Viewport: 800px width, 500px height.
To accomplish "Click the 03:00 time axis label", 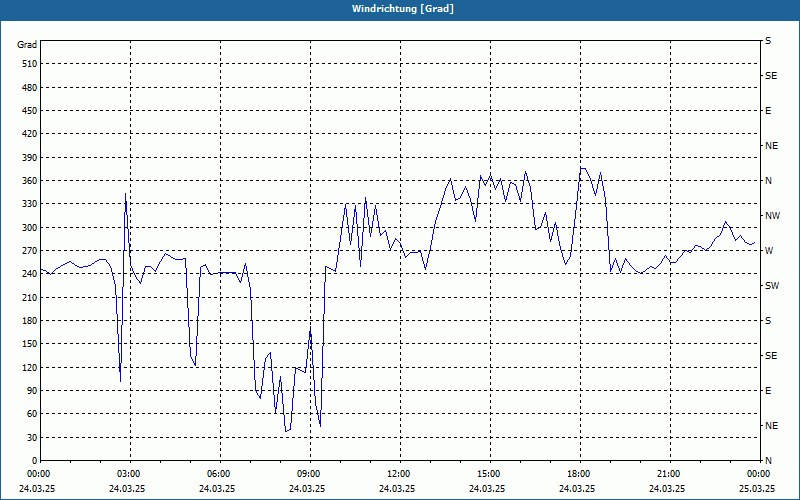I will [128, 474].
